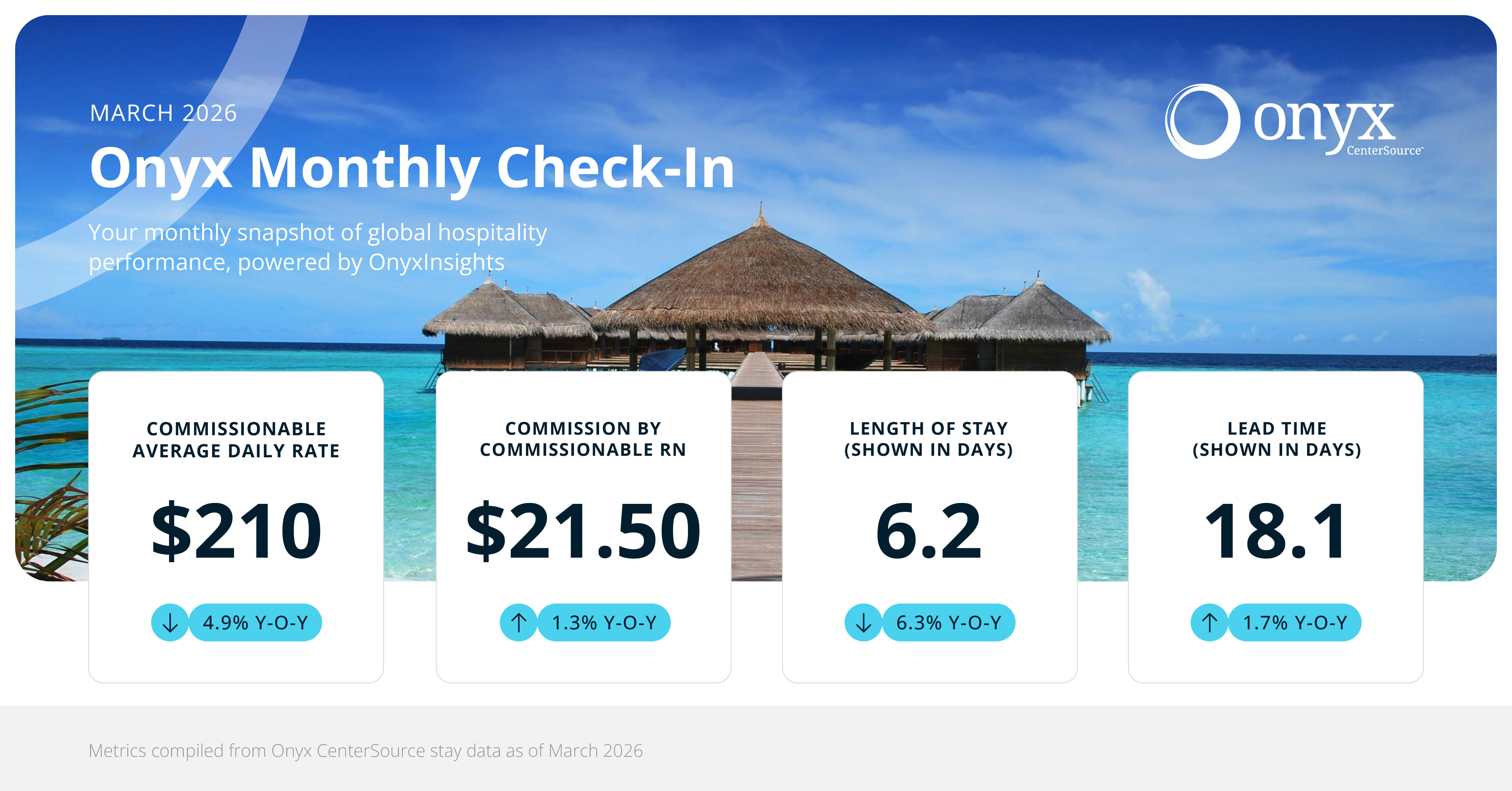The height and width of the screenshot is (791, 1512).
Task: Click the up arrow beside 1.3% Y-O-Y
Action: coord(518,623)
